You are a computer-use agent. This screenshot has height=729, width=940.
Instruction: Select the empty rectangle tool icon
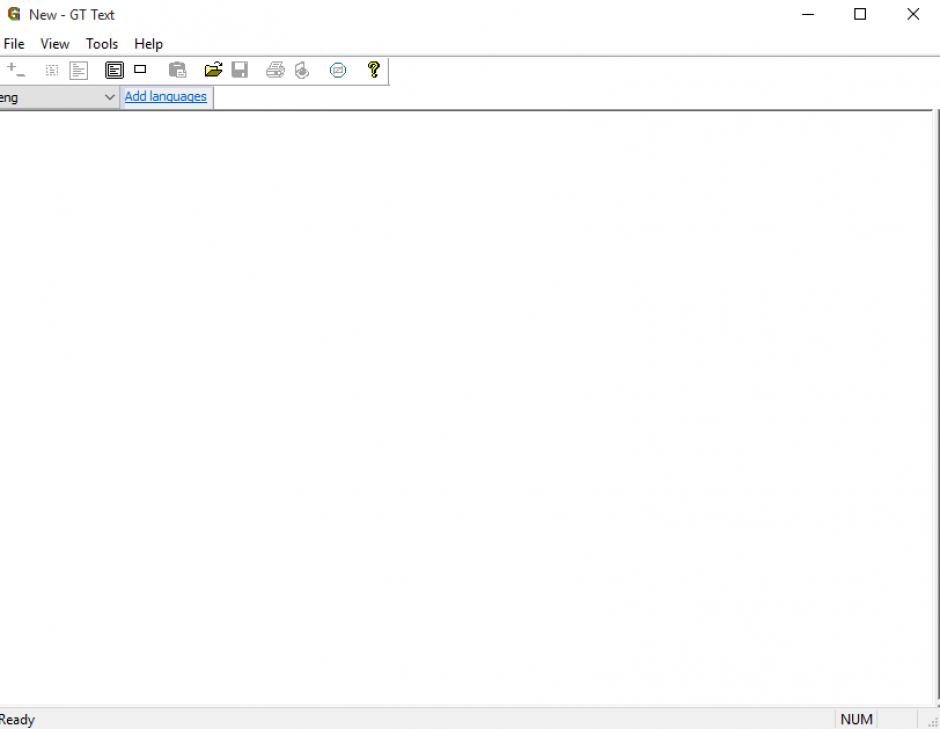pos(140,70)
